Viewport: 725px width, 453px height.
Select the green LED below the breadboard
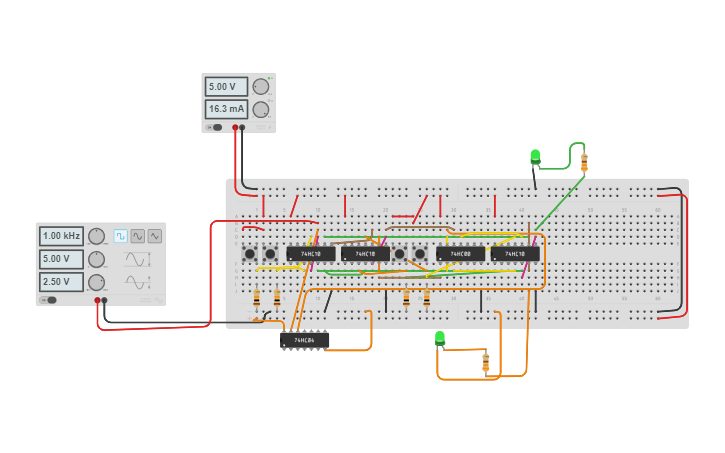[440, 338]
